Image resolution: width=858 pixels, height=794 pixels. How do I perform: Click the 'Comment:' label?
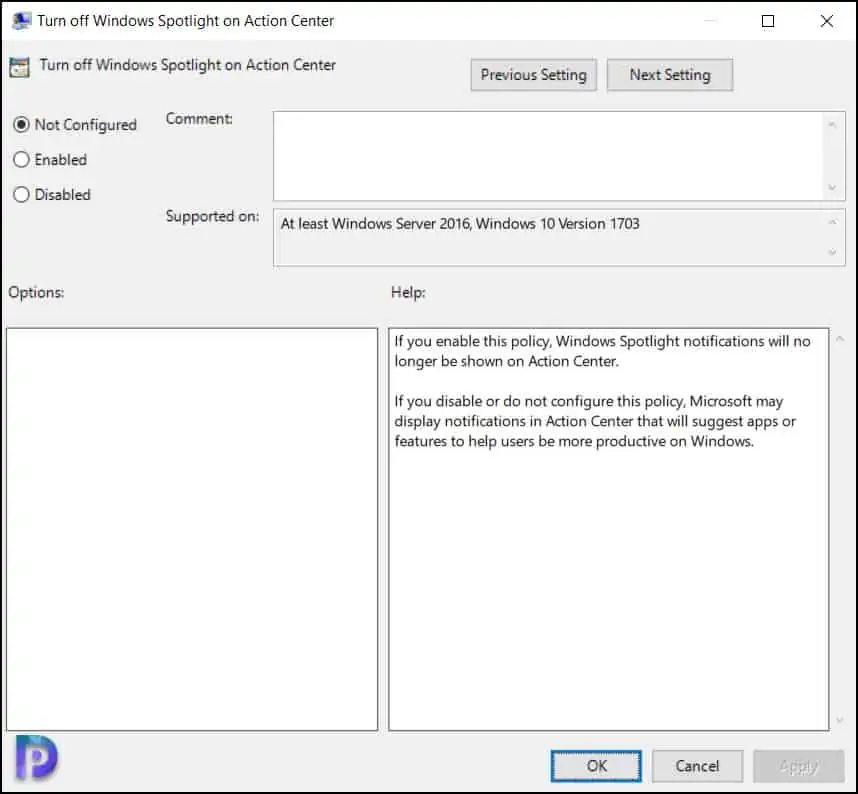199,119
